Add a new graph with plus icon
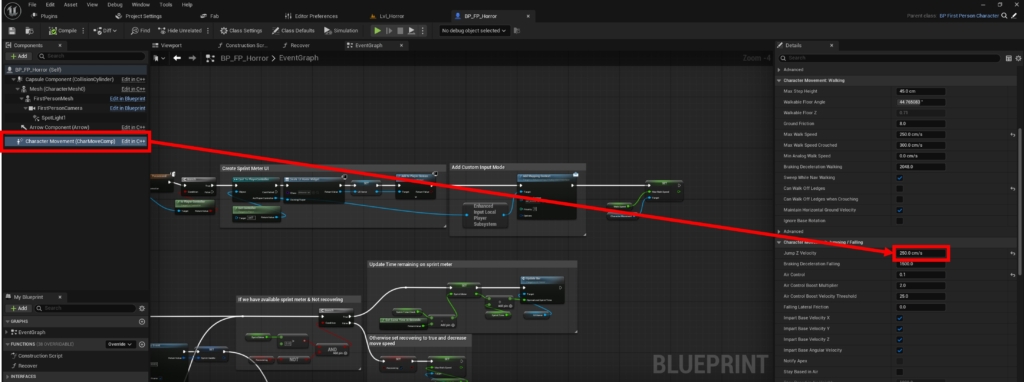This screenshot has width=1024, height=382. pyautogui.click(x=142, y=322)
